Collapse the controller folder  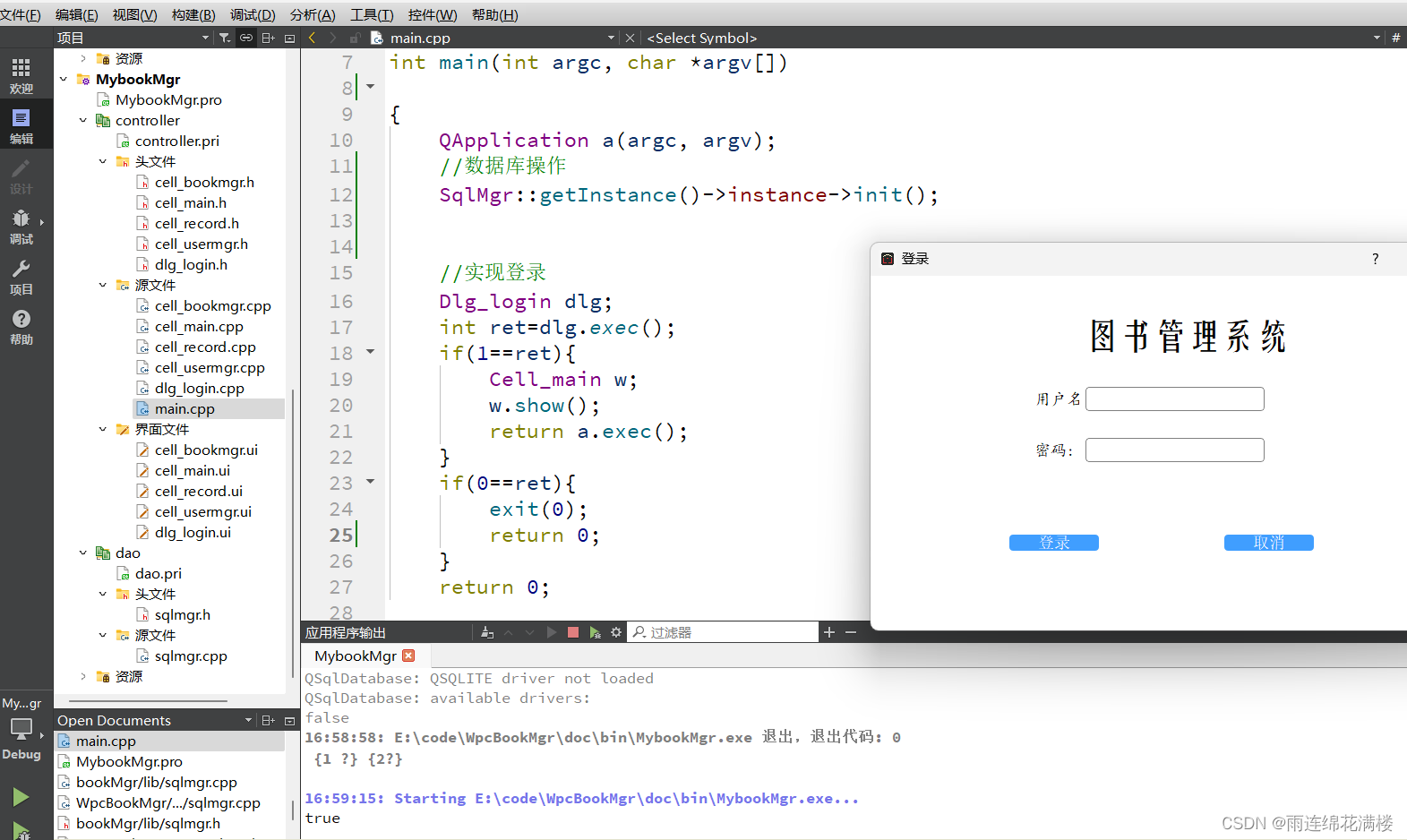[83, 120]
